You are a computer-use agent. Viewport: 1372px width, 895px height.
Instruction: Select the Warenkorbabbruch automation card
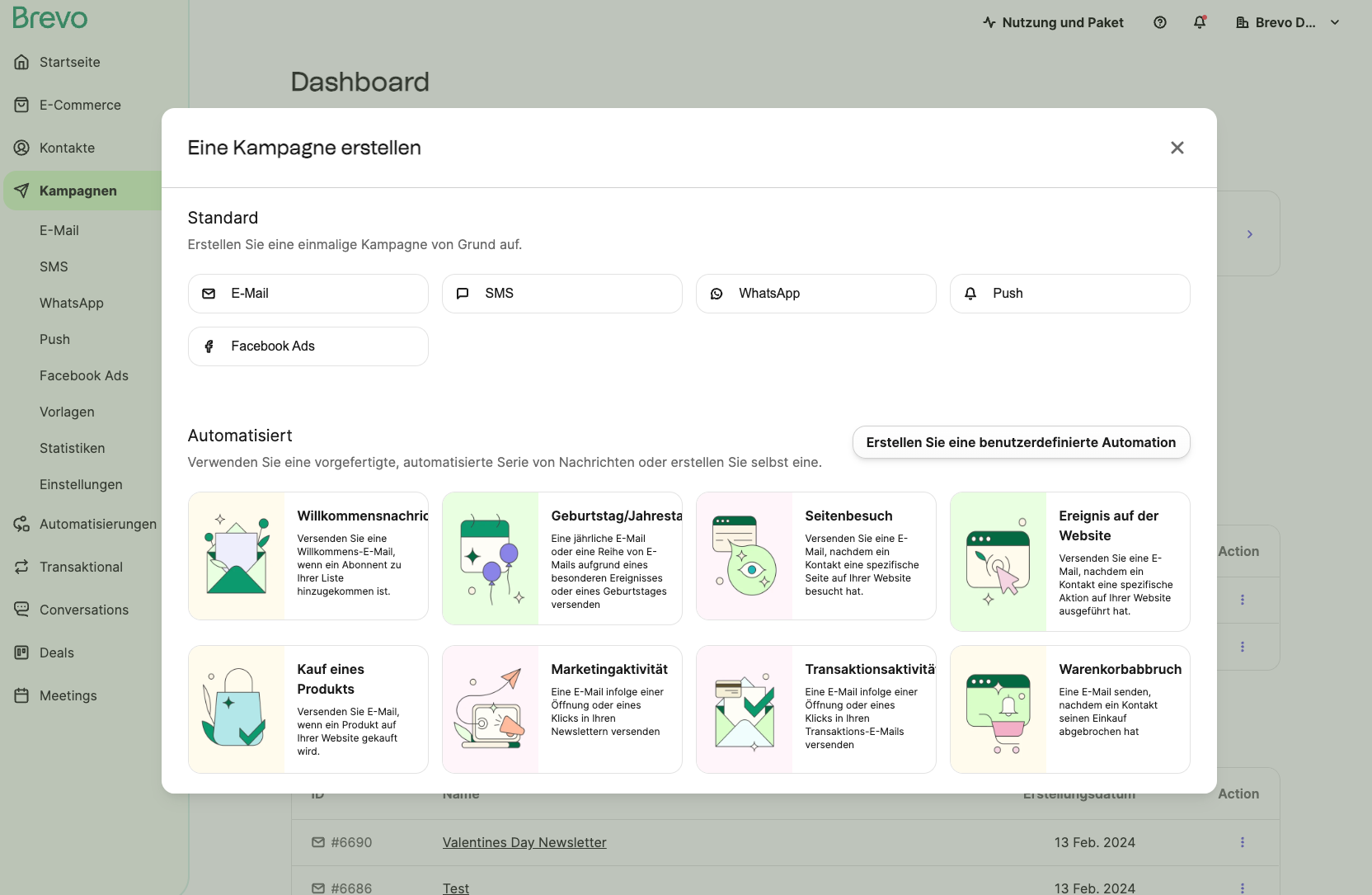pos(1070,709)
